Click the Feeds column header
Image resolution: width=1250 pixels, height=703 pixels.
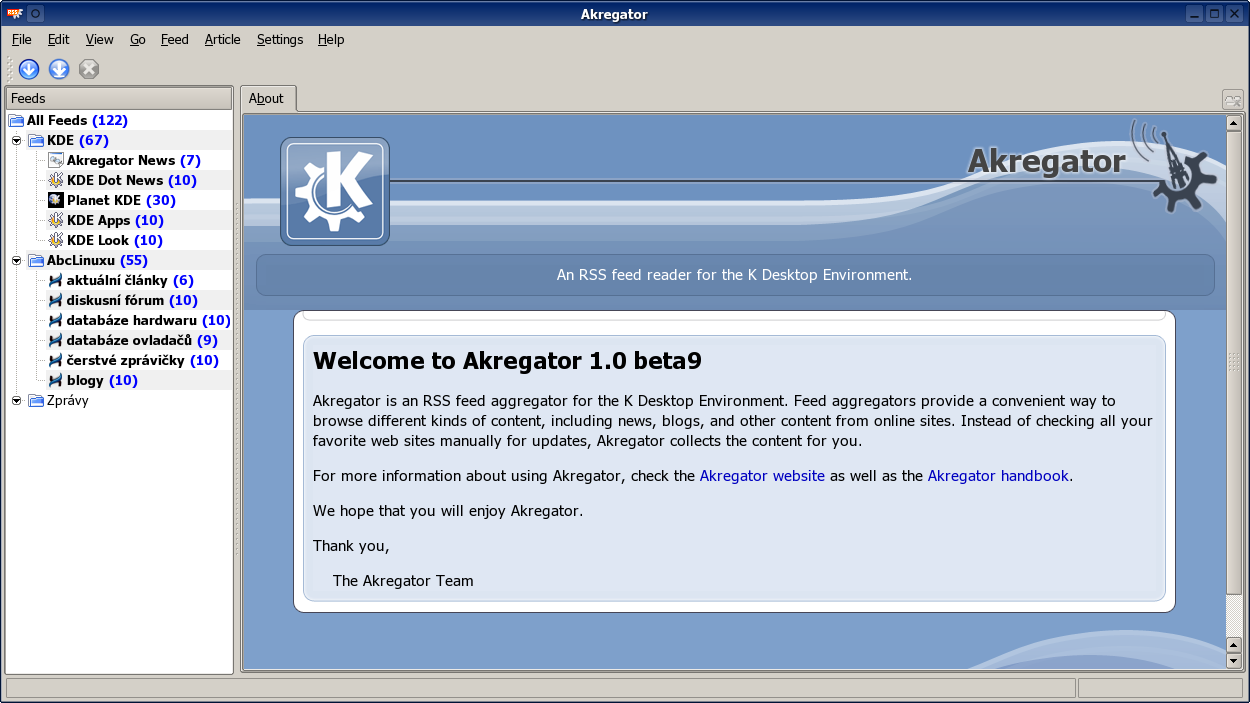coord(119,98)
